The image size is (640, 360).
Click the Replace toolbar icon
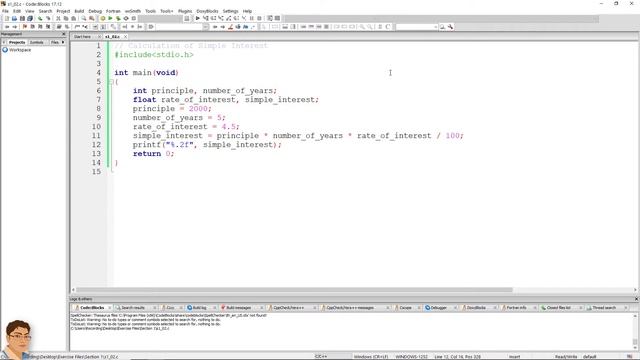pos(91,18)
